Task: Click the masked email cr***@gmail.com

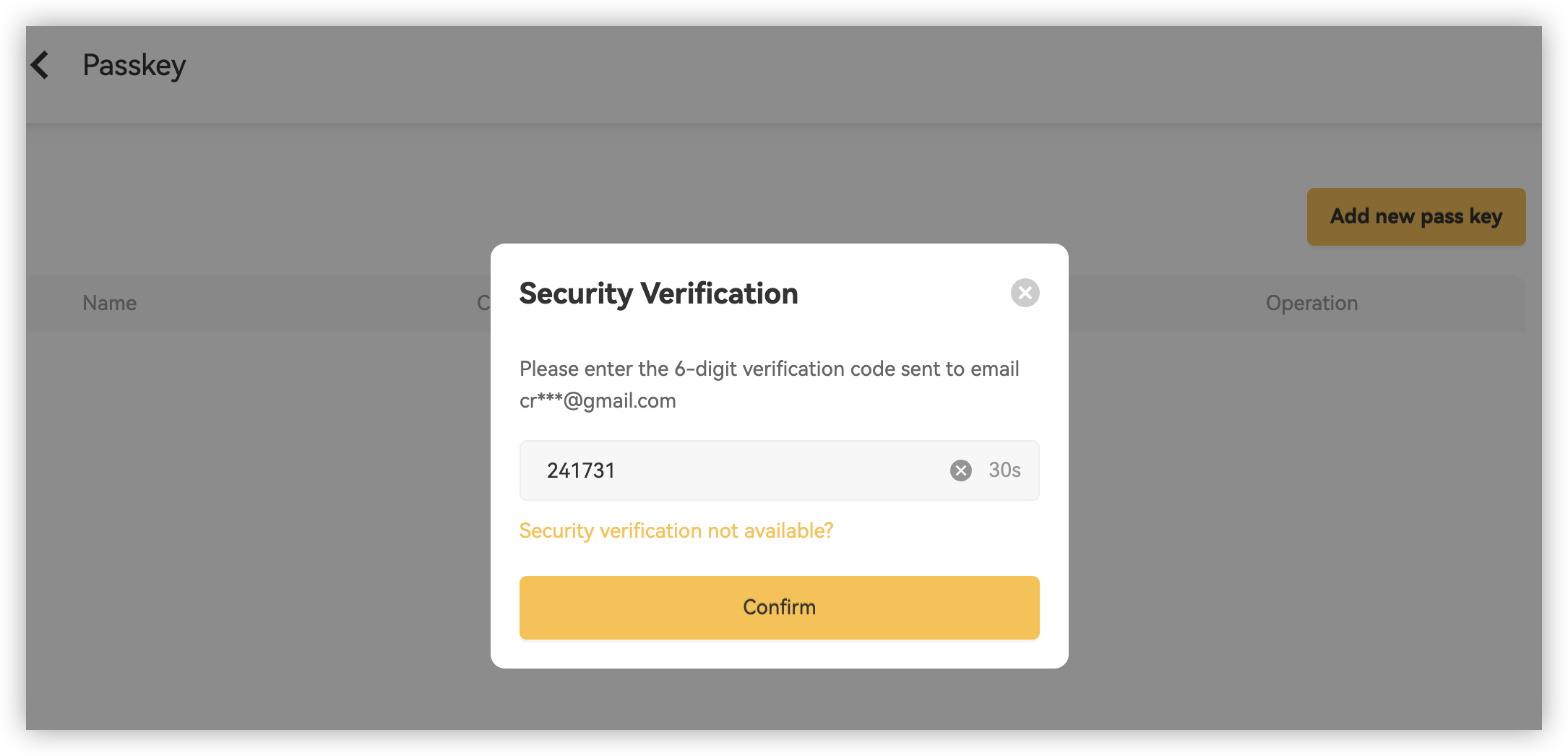Action: point(598,401)
